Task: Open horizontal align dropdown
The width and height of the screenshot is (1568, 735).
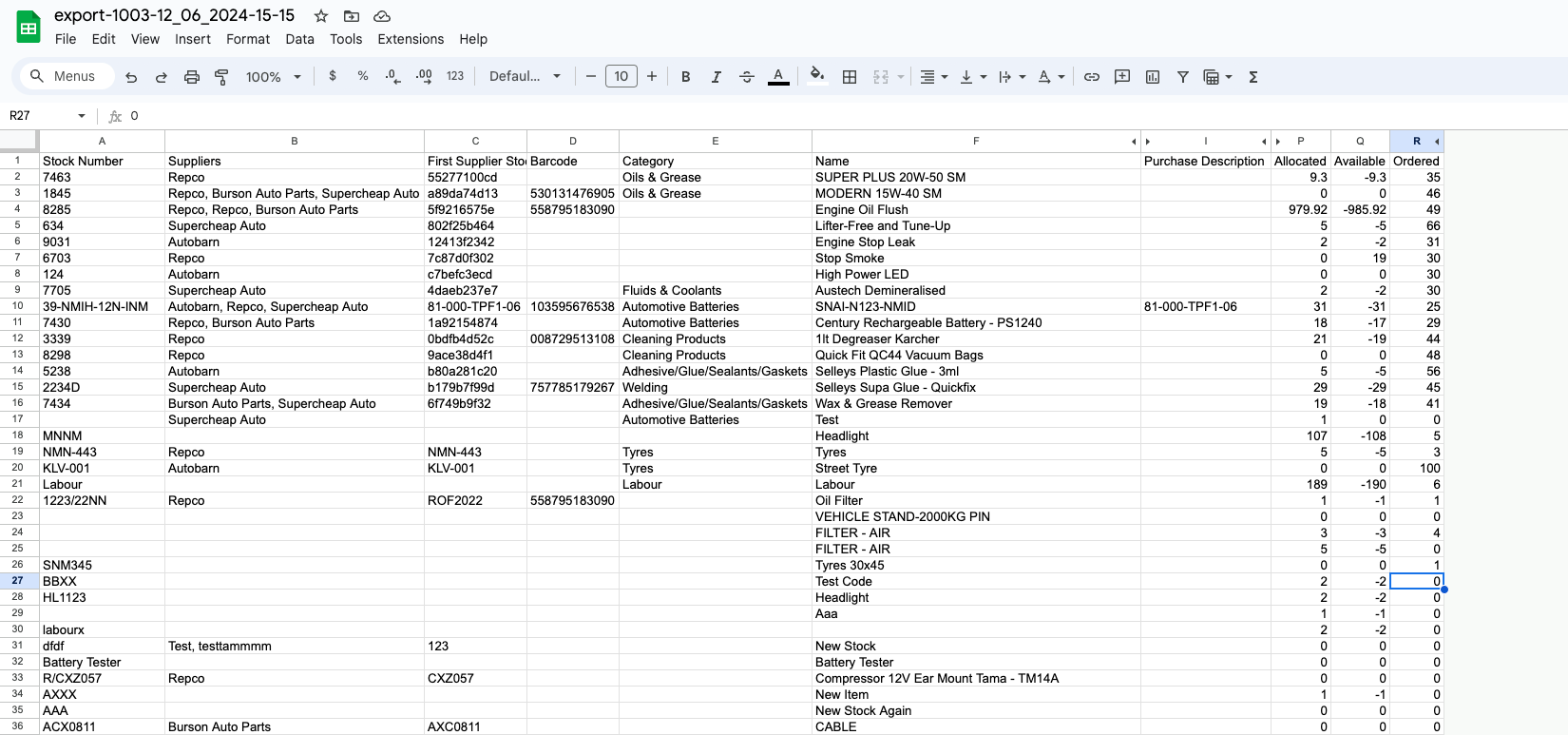Action: point(933,77)
